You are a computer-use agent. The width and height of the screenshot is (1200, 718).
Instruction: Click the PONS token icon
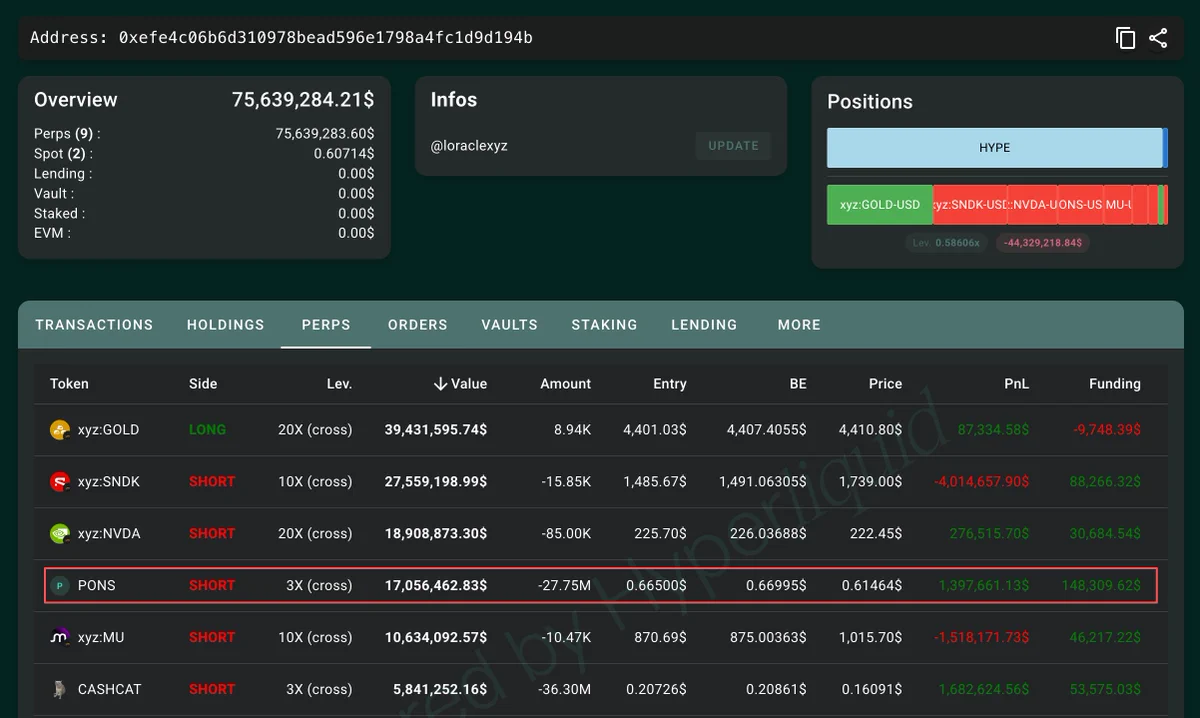tap(60, 586)
